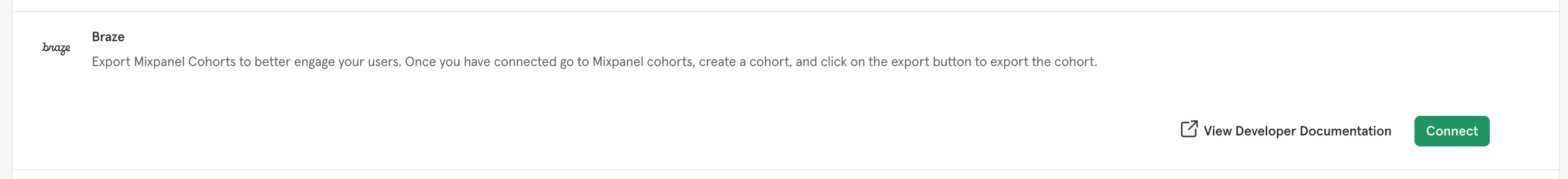1568x179 pixels.
Task: Open documentation via the box-arrow icon
Action: 1189,129
